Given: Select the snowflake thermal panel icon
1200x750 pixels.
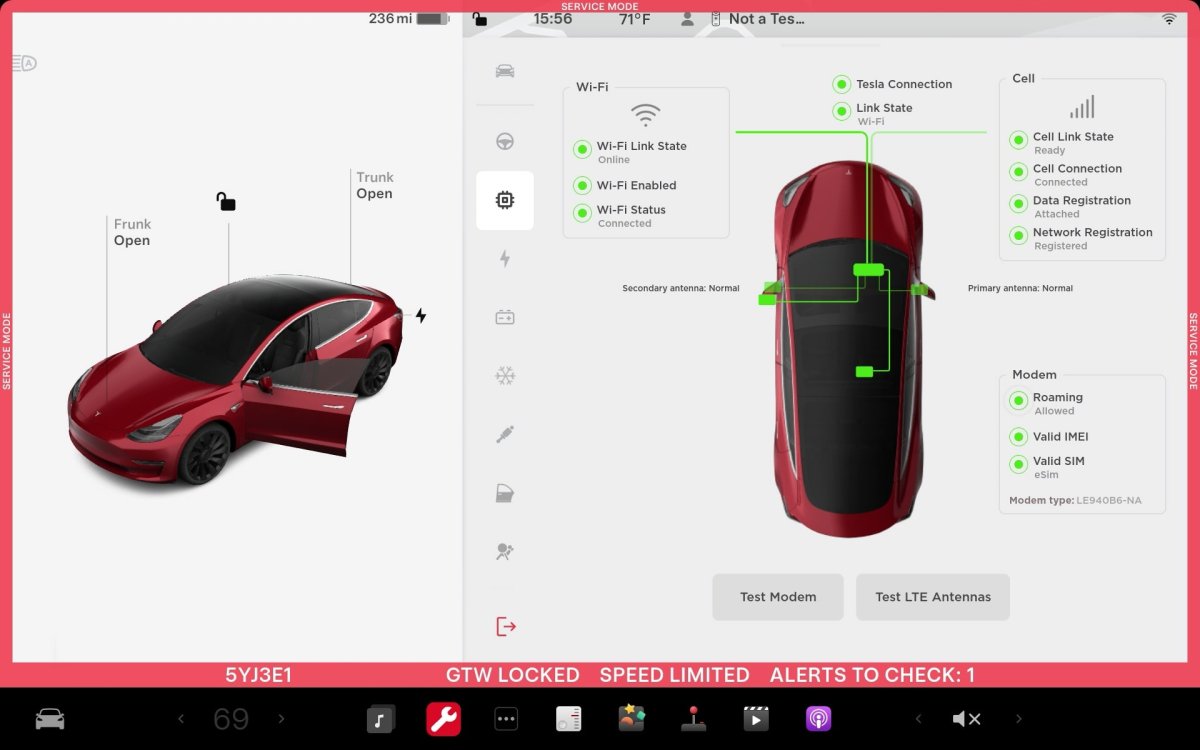Looking at the screenshot, I should (505, 375).
